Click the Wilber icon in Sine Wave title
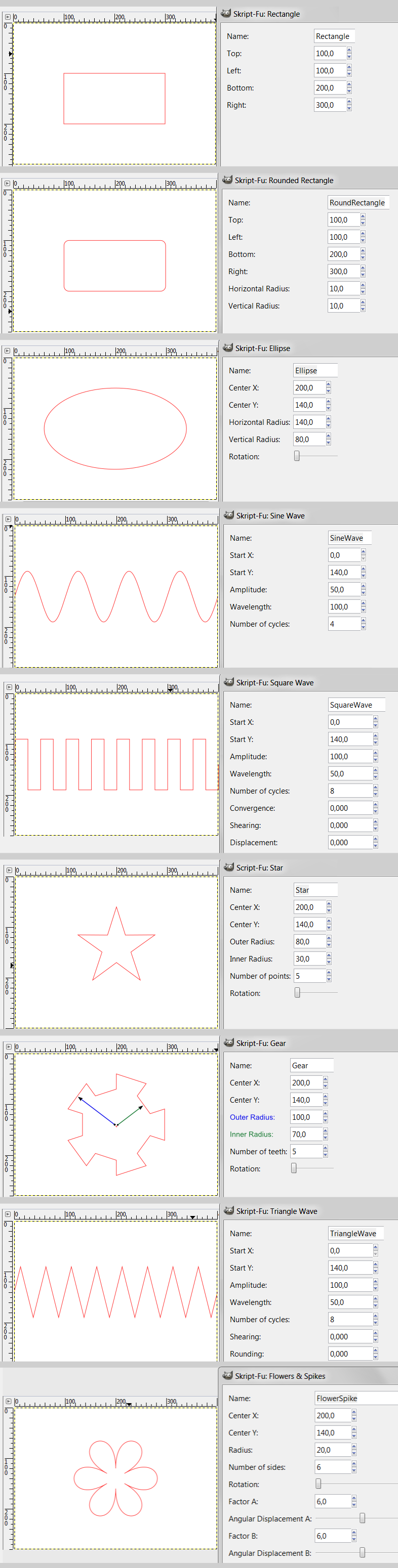This screenshot has height=1568, width=398. [228, 515]
